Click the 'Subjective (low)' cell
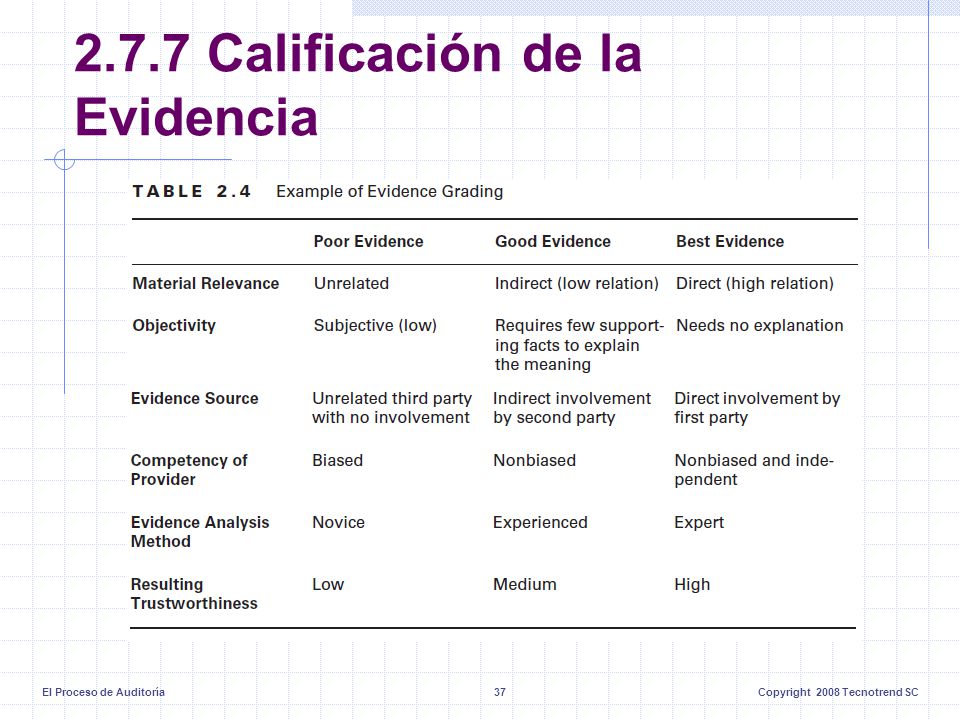960x720 pixels. 375,325
